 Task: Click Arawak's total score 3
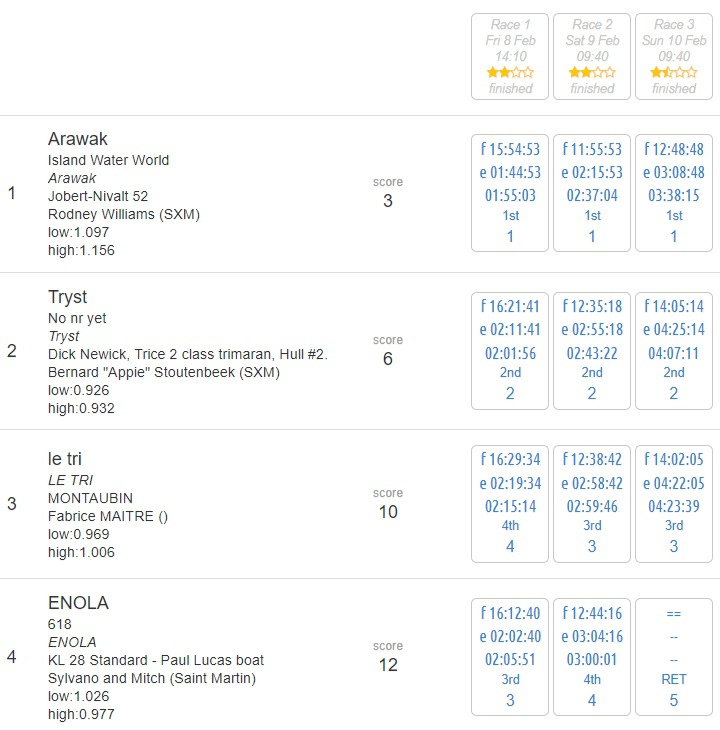[388, 201]
